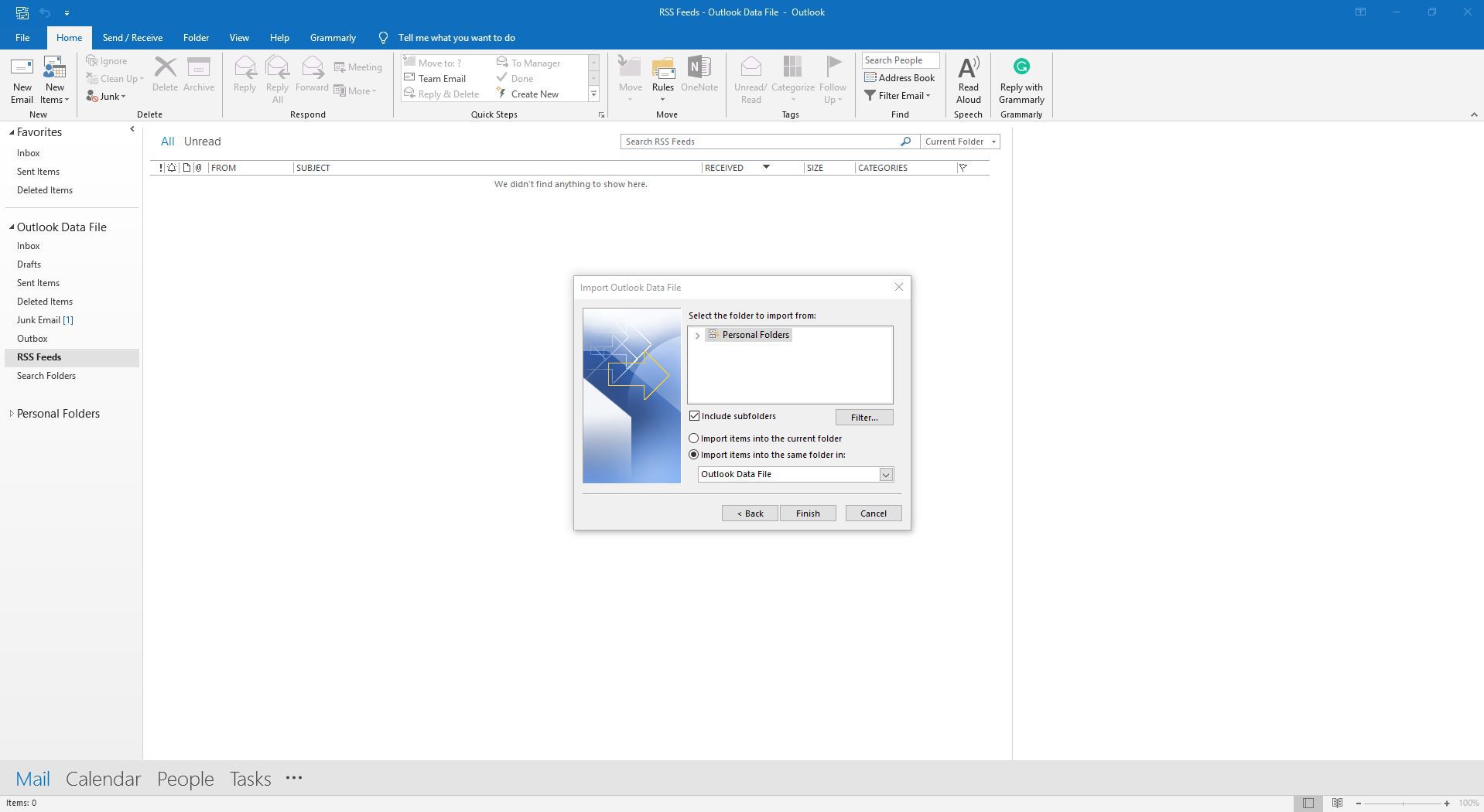The height and width of the screenshot is (812, 1484).
Task: Switch to Calendar view
Action: (103, 779)
